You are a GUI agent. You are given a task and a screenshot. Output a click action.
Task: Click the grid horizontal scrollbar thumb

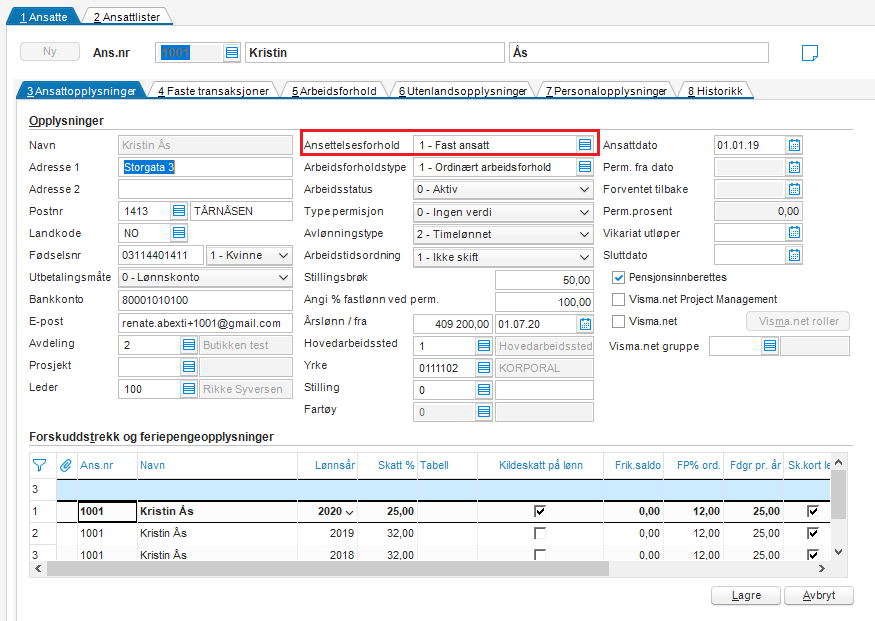tap(328, 569)
